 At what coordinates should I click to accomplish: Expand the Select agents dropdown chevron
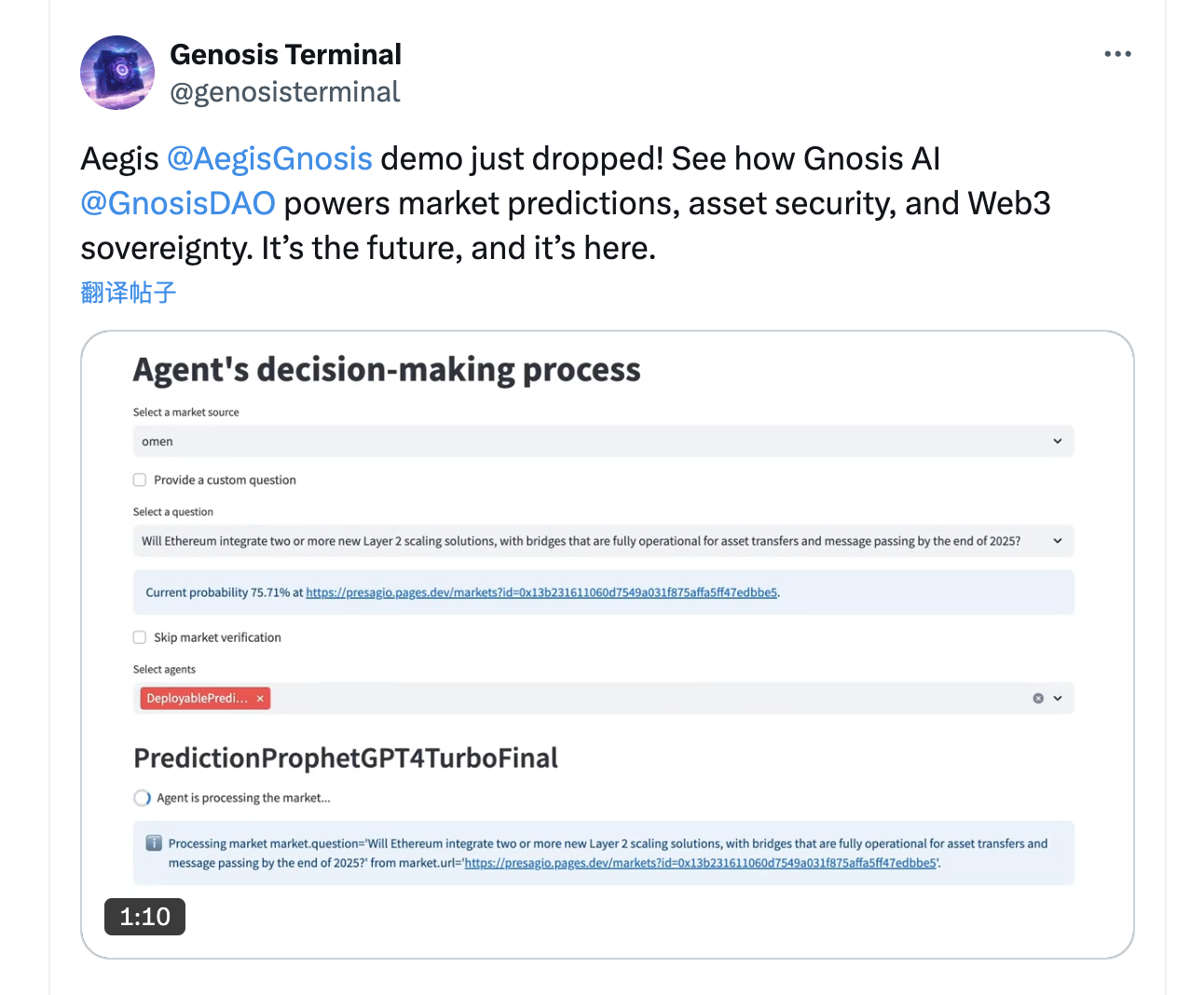pos(1058,699)
